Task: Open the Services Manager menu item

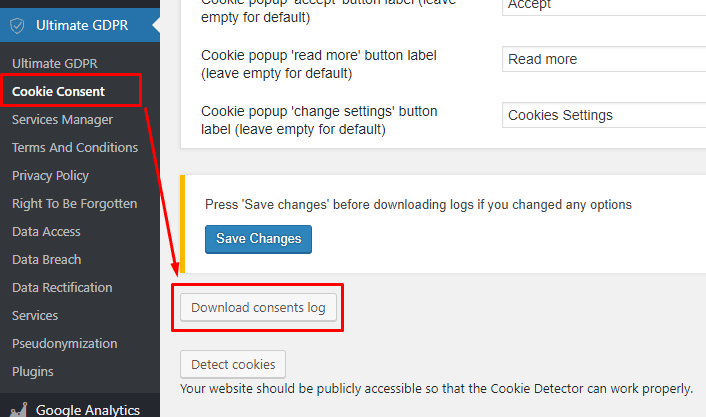Action: 62,119
